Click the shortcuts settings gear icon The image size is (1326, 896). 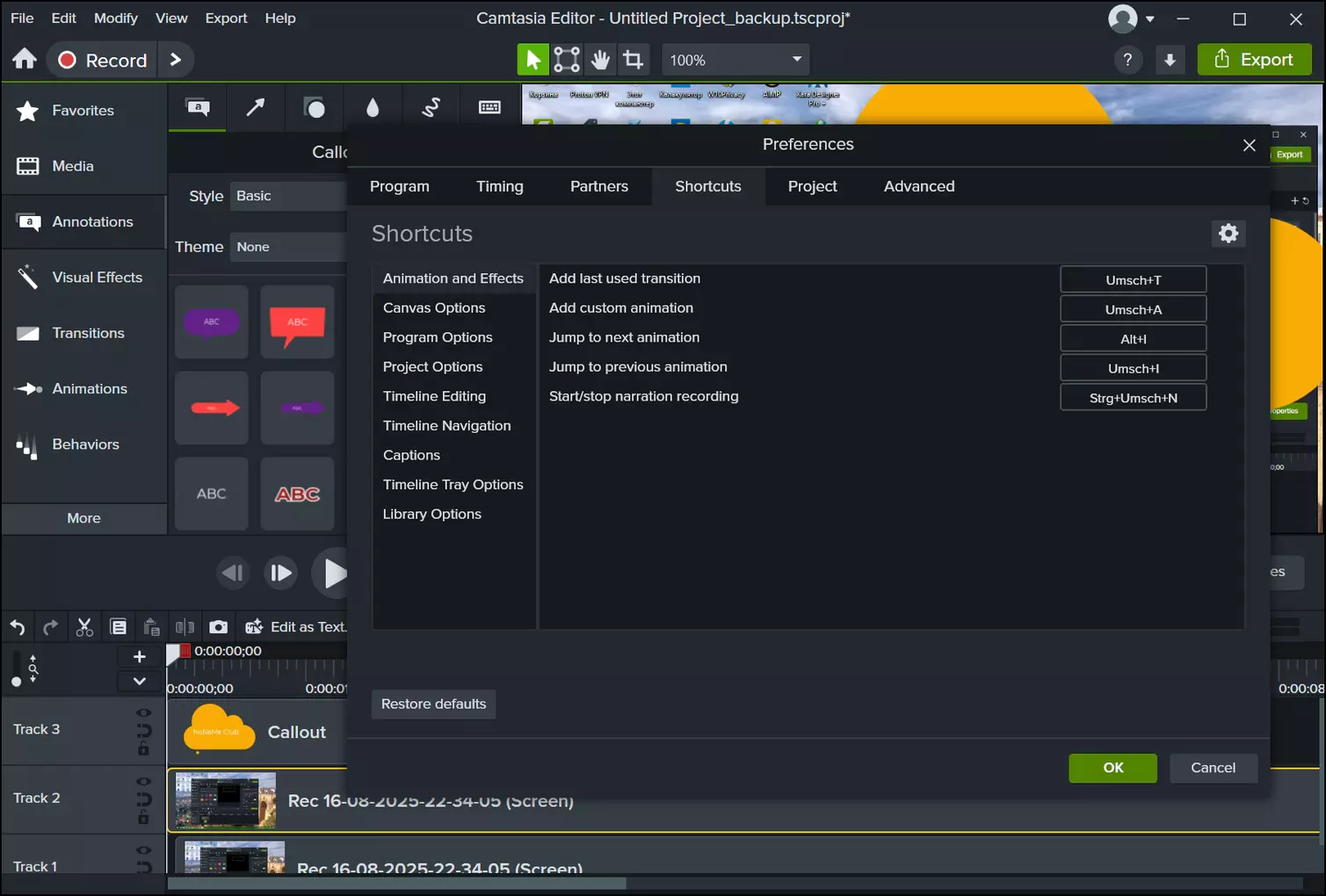[1228, 234]
